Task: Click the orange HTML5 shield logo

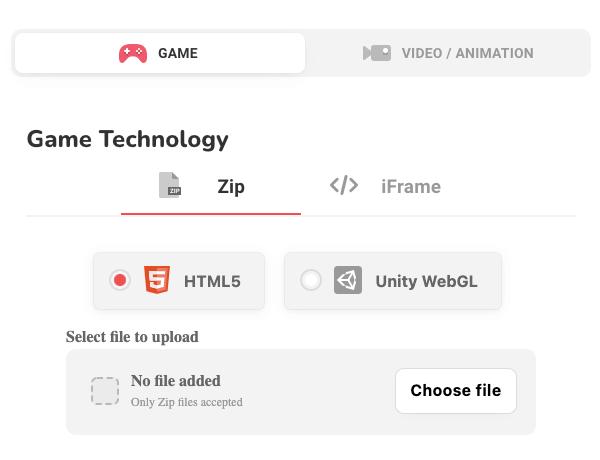Action: pyautogui.click(x=157, y=280)
